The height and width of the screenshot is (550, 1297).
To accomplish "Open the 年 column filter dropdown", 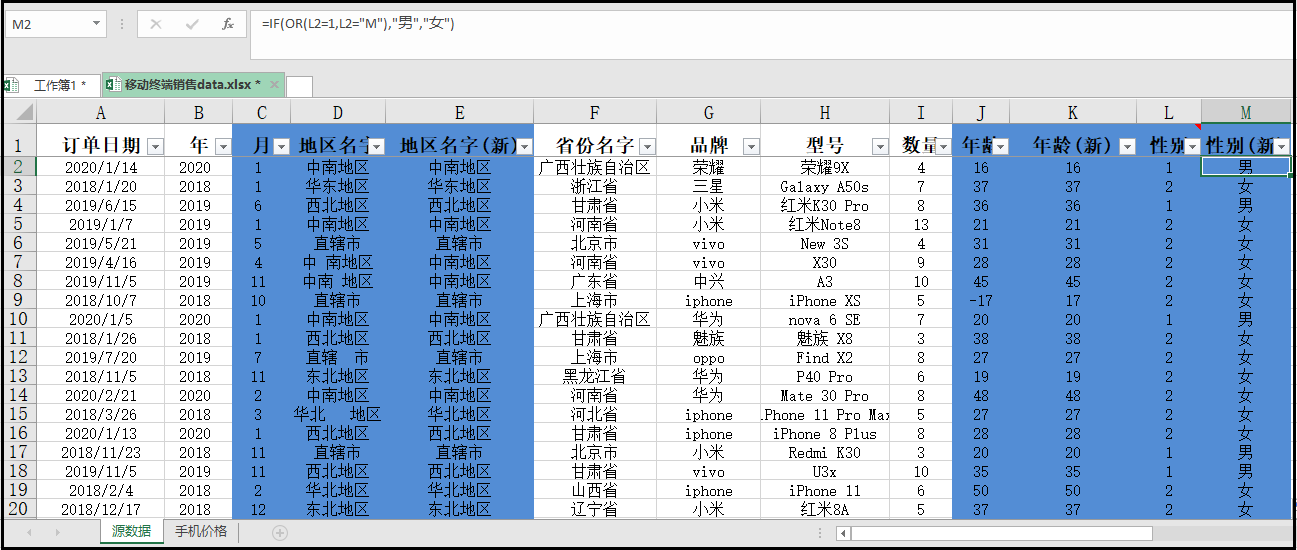I will click(222, 147).
